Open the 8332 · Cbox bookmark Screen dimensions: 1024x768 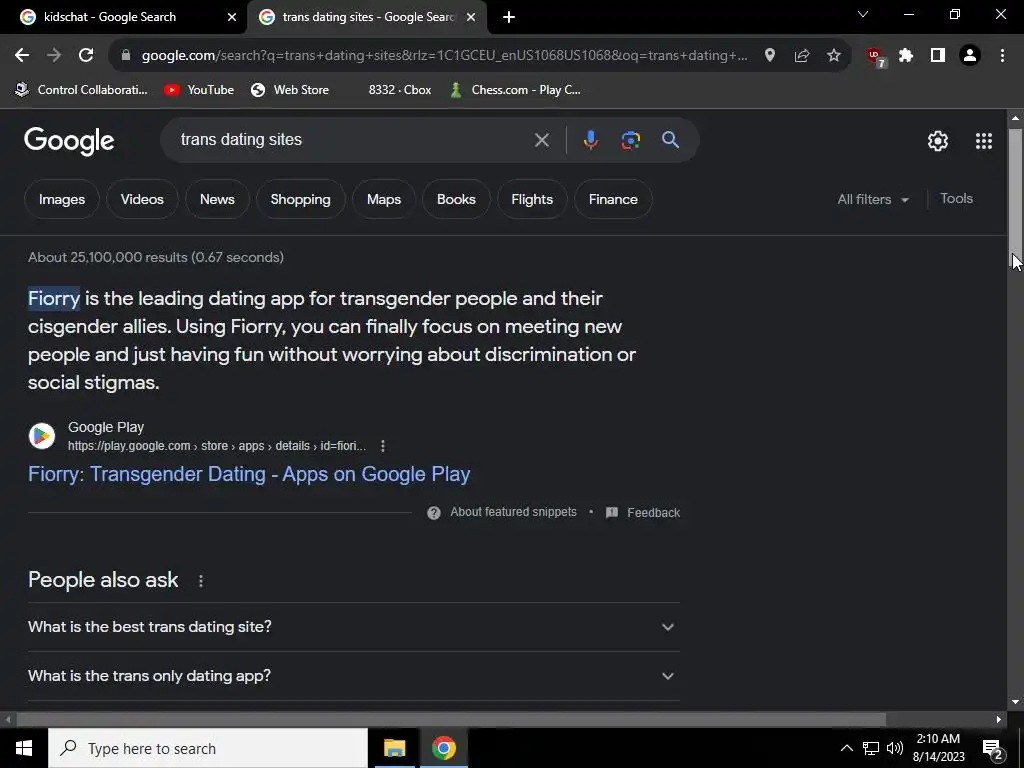400,90
